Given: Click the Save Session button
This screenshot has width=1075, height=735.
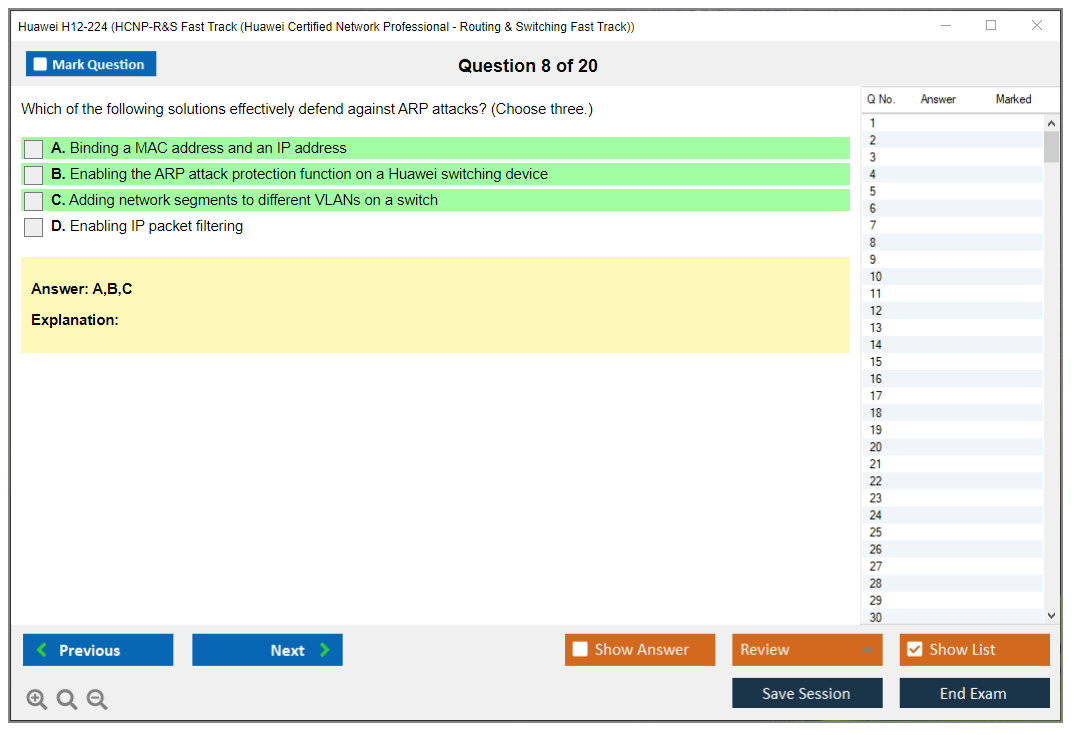Looking at the screenshot, I should pos(807,693).
